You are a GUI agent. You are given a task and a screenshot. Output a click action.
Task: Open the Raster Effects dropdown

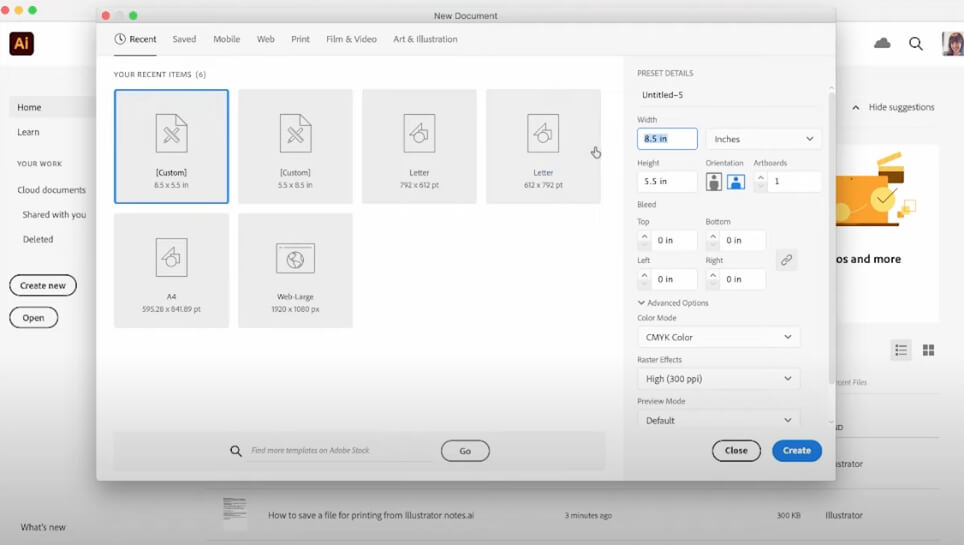pyautogui.click(x=718, y=379)
